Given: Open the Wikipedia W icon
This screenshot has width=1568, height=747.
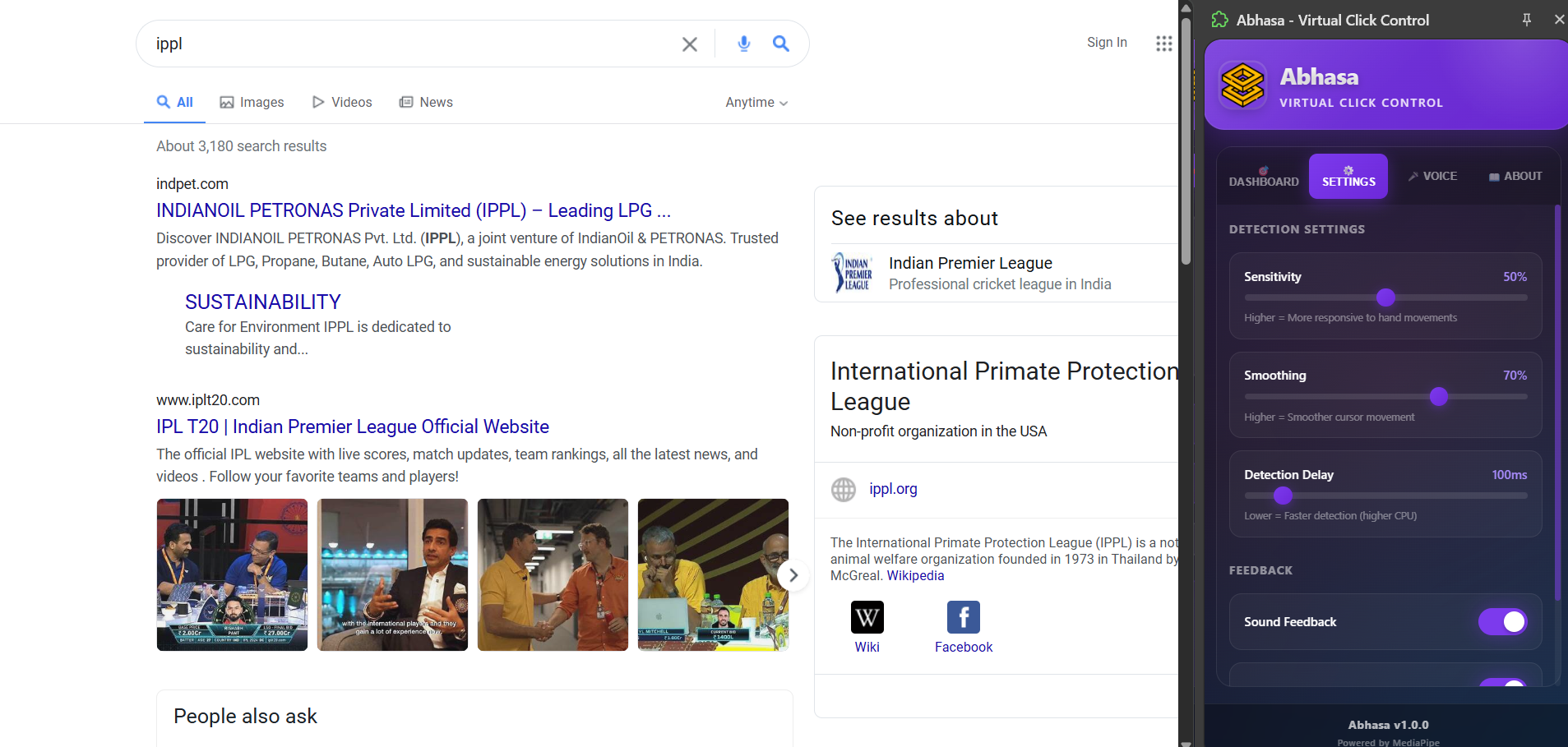Looking at the screenshot, I should tap(867, 617).
